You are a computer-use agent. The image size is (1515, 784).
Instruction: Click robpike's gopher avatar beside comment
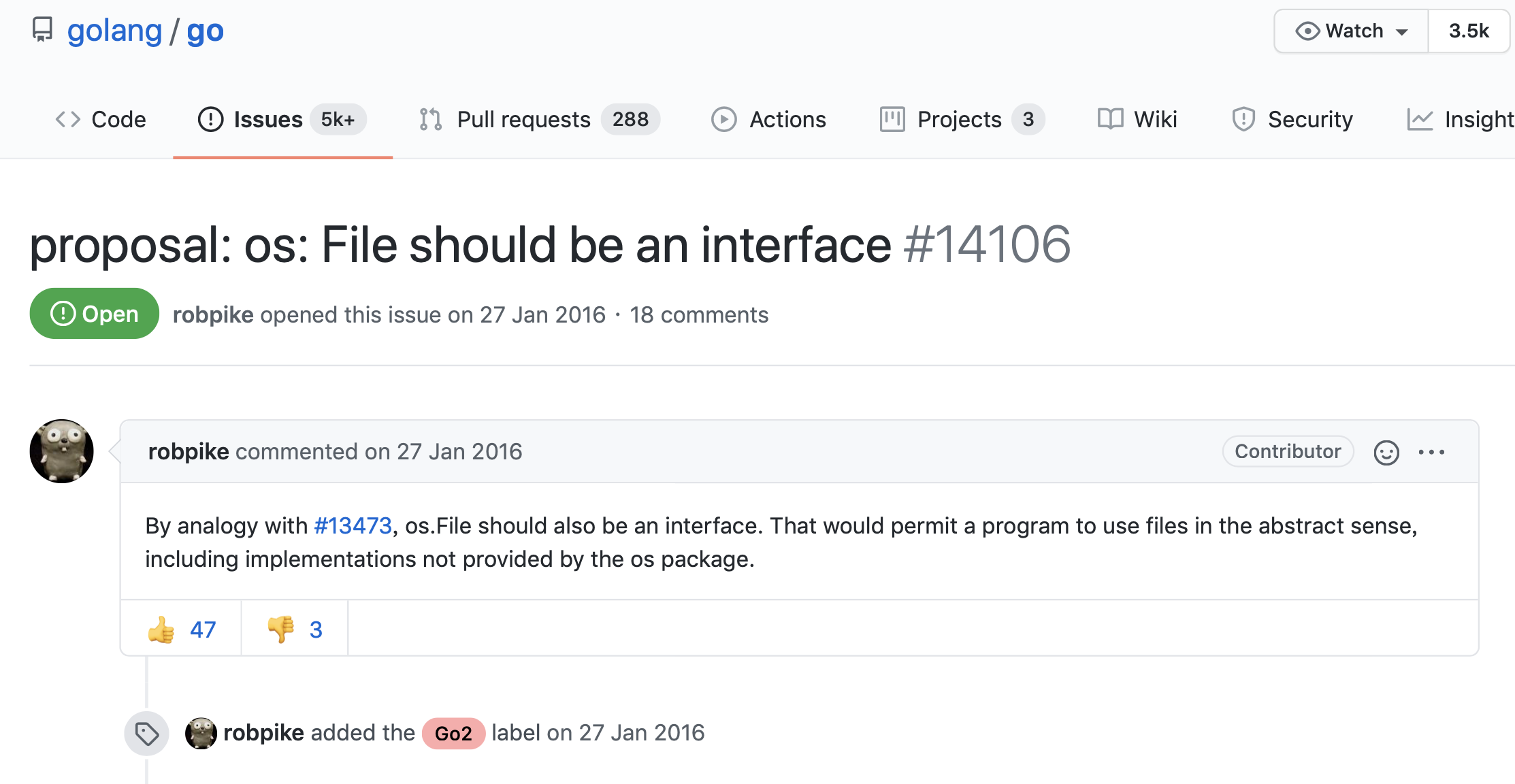tap(62, 451)
